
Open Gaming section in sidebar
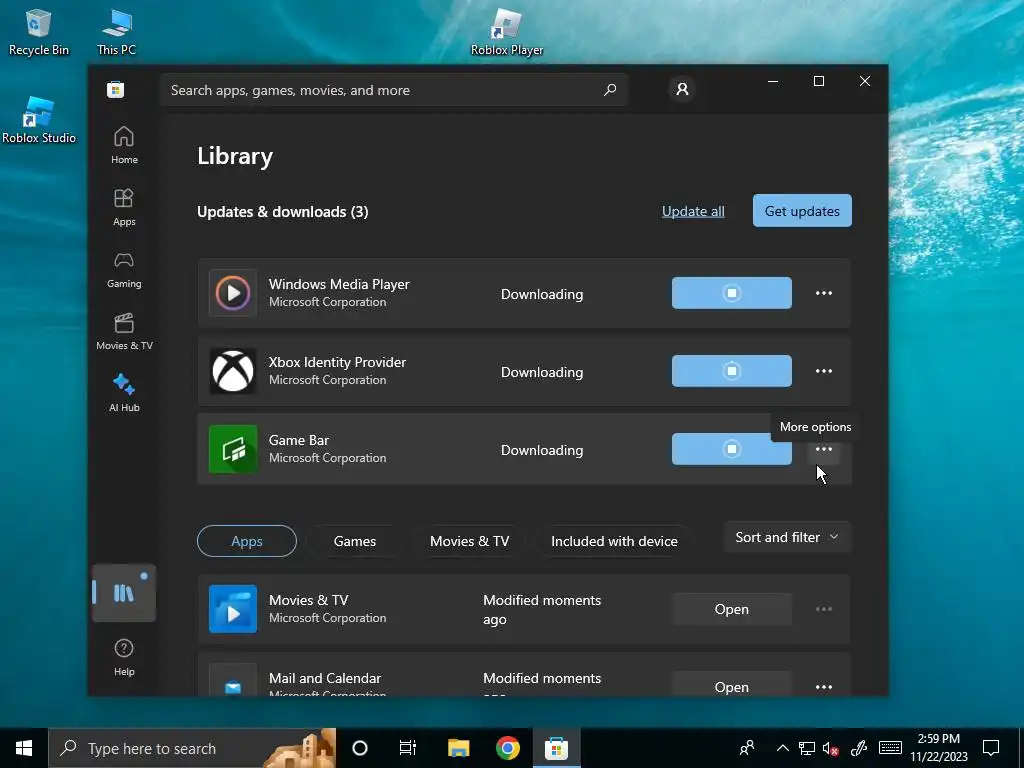(124, 270)
